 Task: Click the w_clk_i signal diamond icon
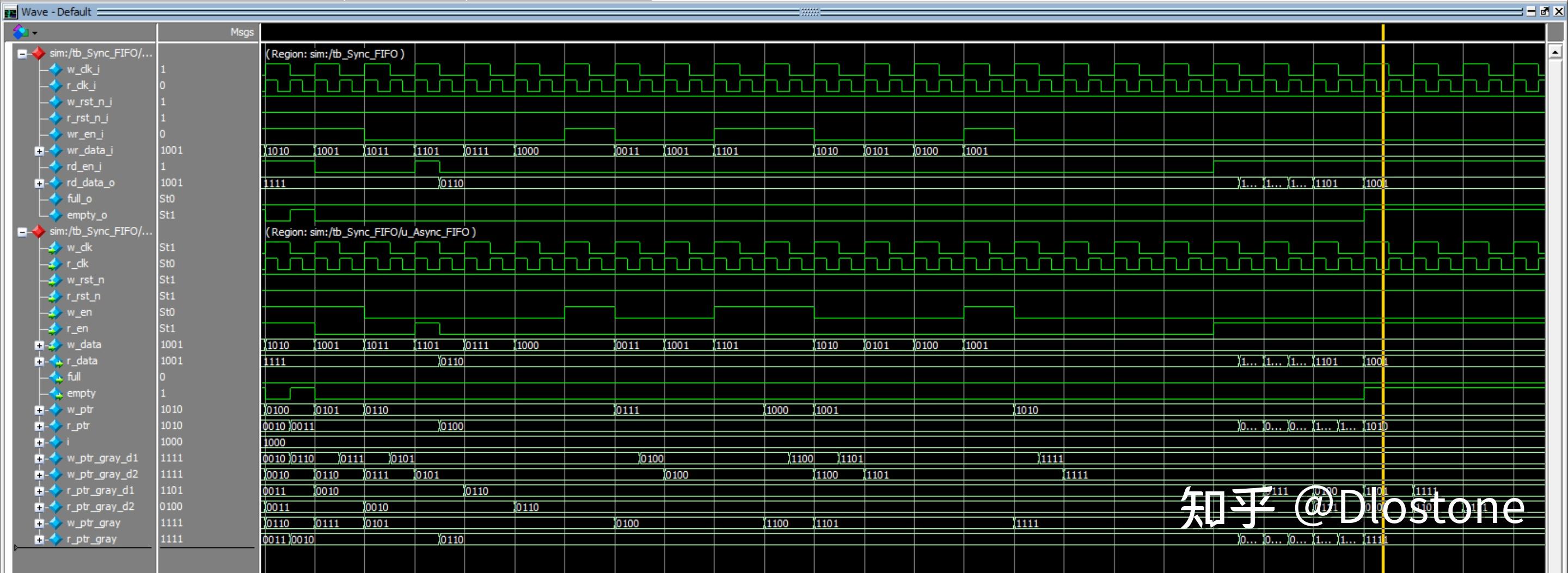(56, 69)
